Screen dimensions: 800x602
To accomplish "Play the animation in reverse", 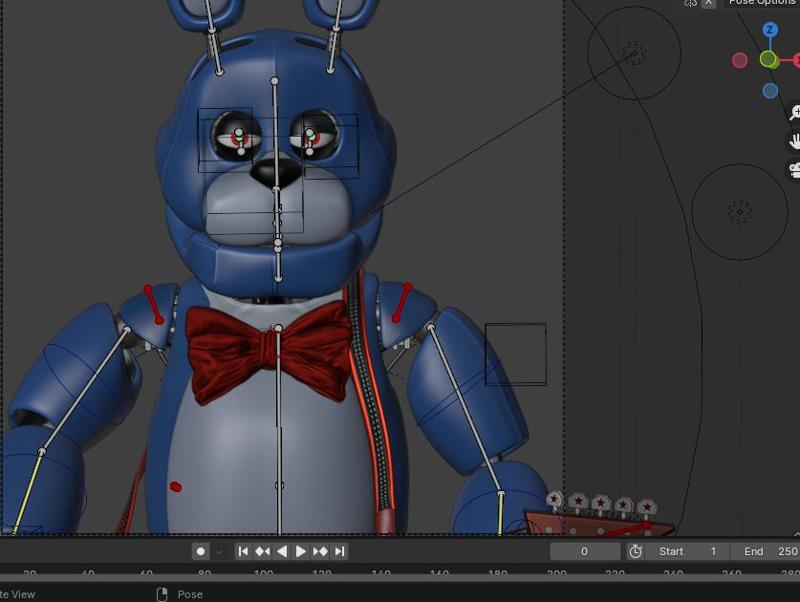I will coord(282,550).
